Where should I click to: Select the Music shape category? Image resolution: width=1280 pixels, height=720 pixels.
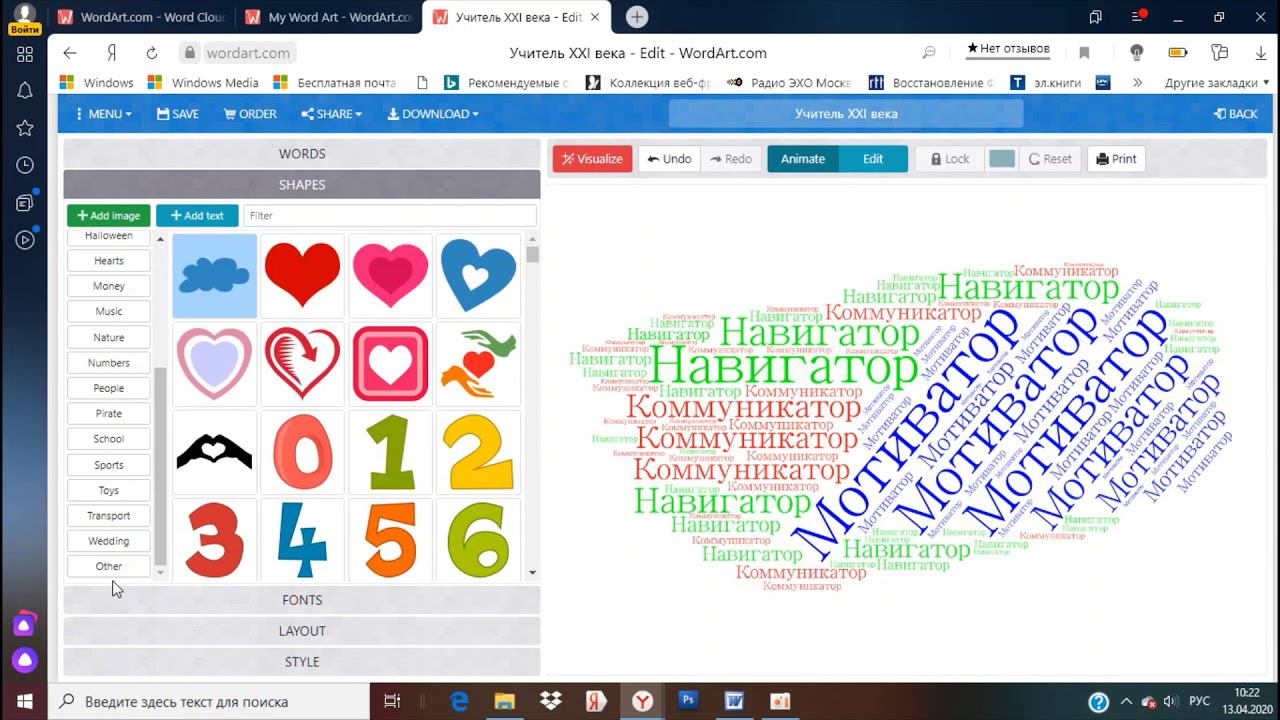pos(109,312)
